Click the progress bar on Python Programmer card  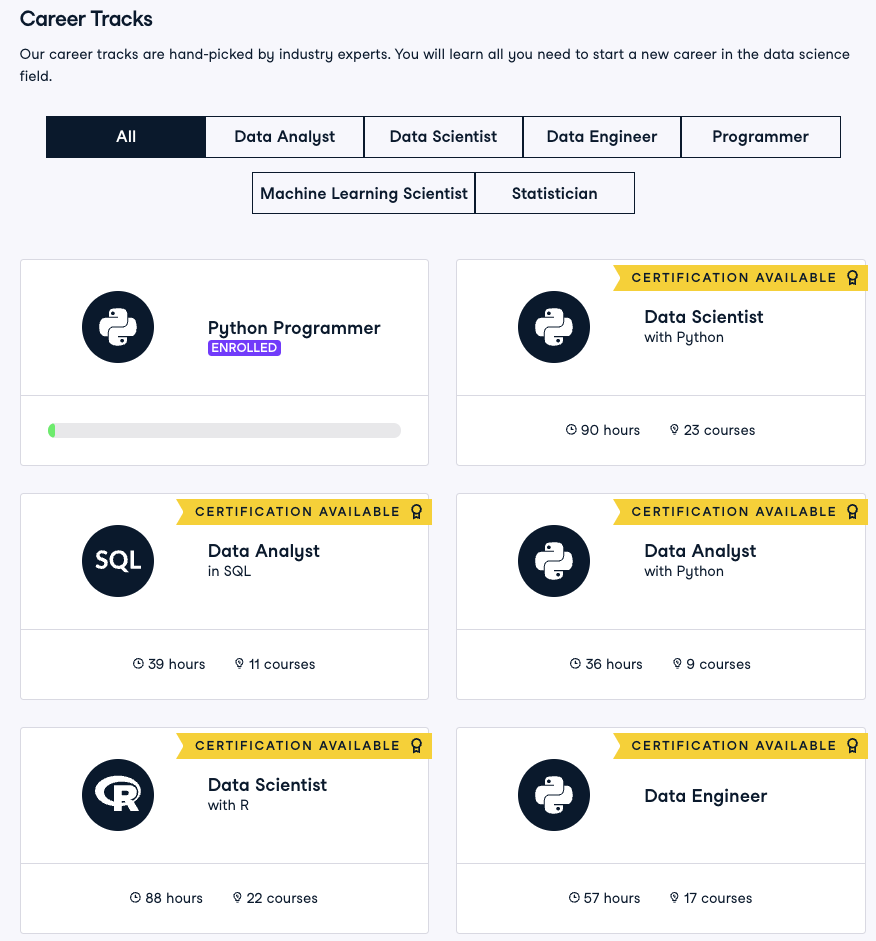point(224,430)
